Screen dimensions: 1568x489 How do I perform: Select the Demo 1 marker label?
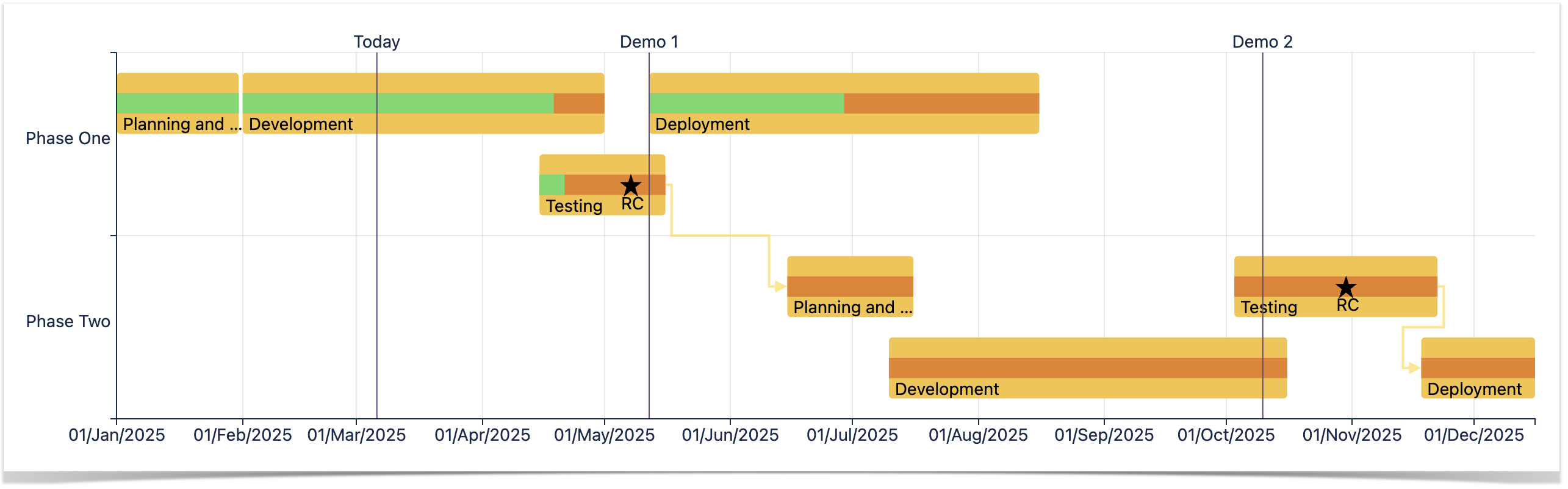649,42
